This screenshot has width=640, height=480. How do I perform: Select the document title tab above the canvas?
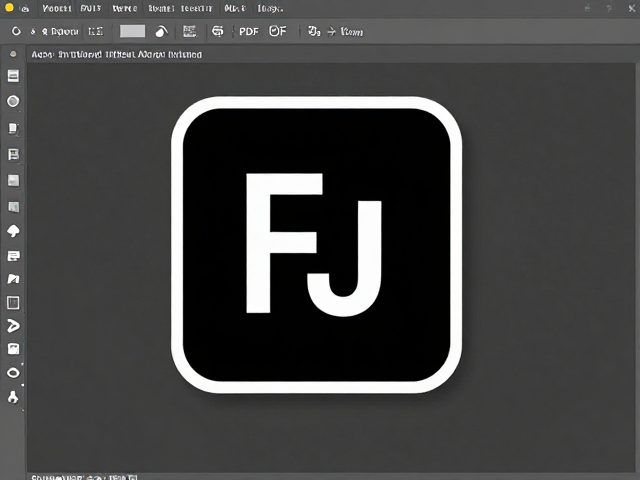pyautogui.click(x=117, y=54)
